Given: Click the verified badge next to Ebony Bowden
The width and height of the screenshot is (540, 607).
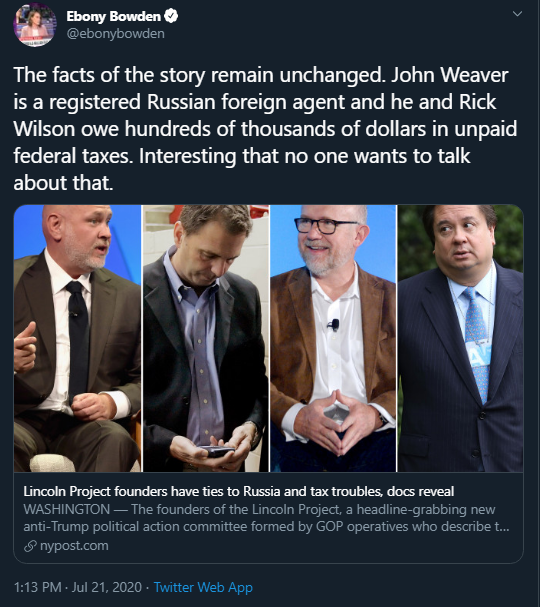Looking at the screenshot, I should click(171, 16).
